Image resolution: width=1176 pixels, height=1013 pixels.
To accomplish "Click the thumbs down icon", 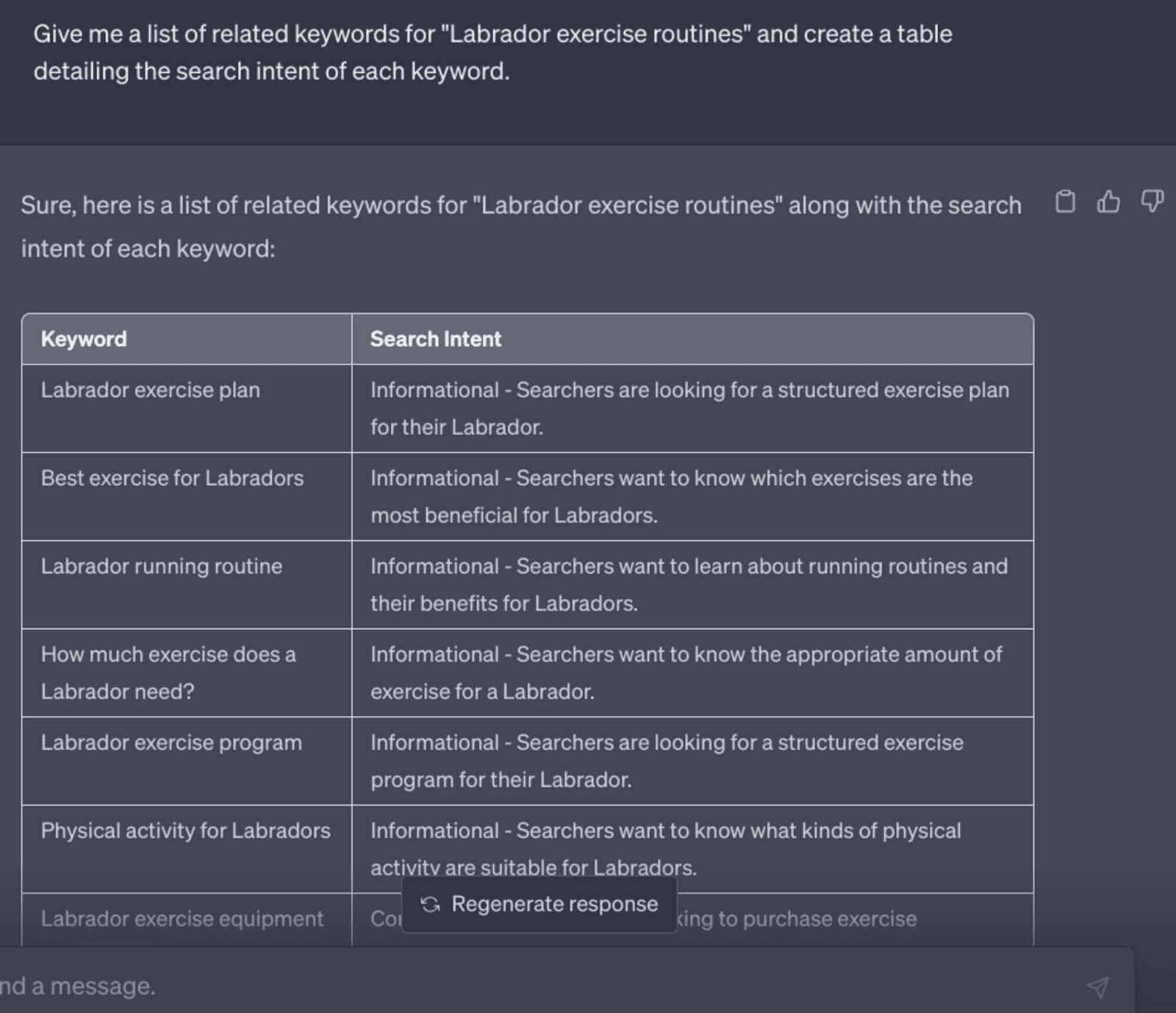I will (x=1152, y=201).
